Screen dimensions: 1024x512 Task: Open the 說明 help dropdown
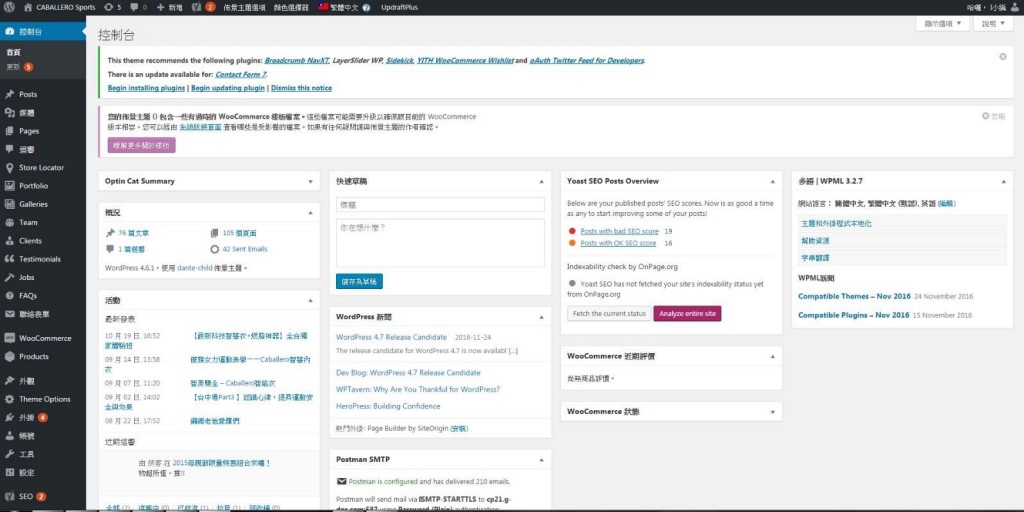tap(993, 24)
